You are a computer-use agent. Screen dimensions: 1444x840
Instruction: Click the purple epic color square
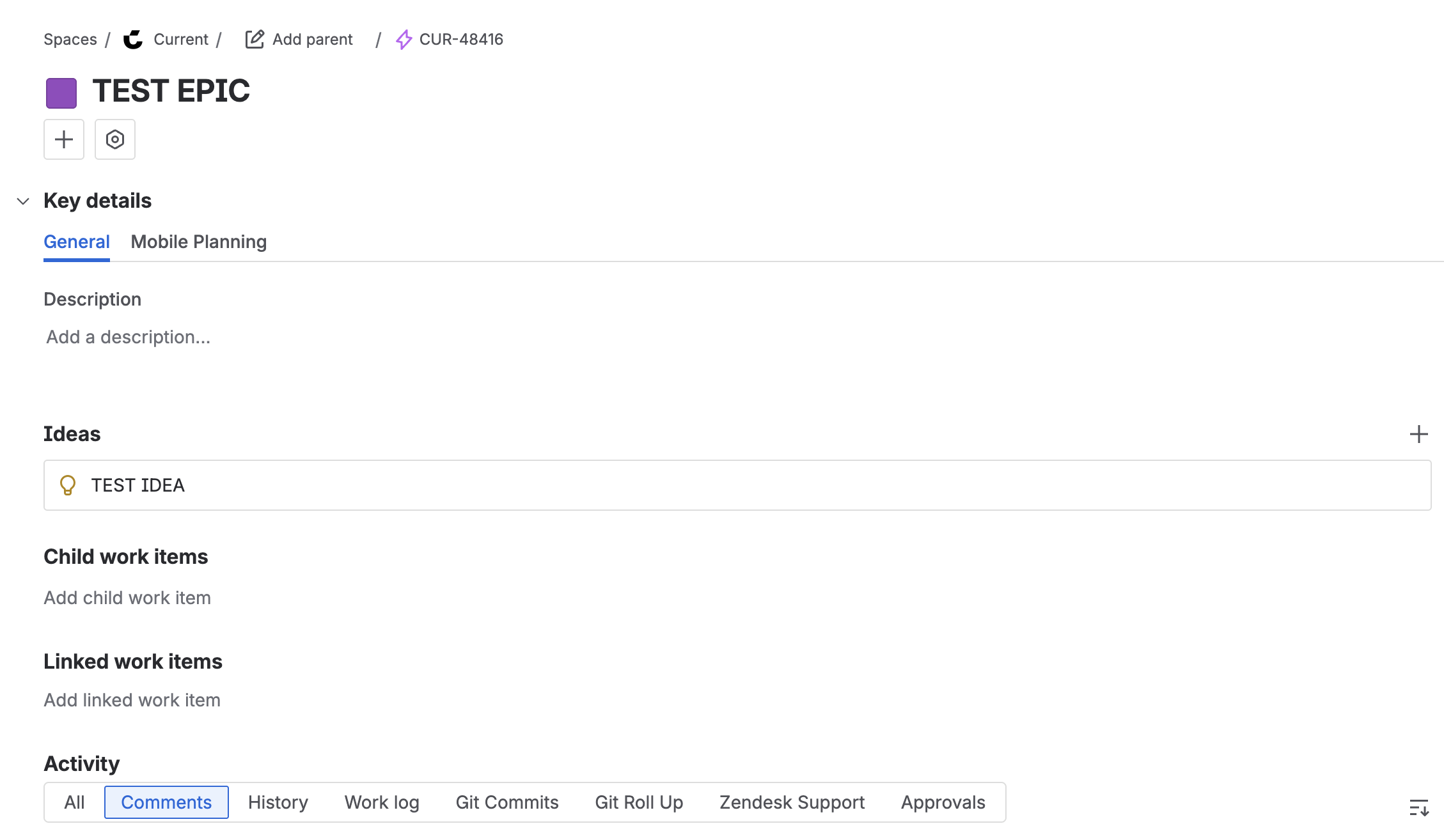click(61, 93)
